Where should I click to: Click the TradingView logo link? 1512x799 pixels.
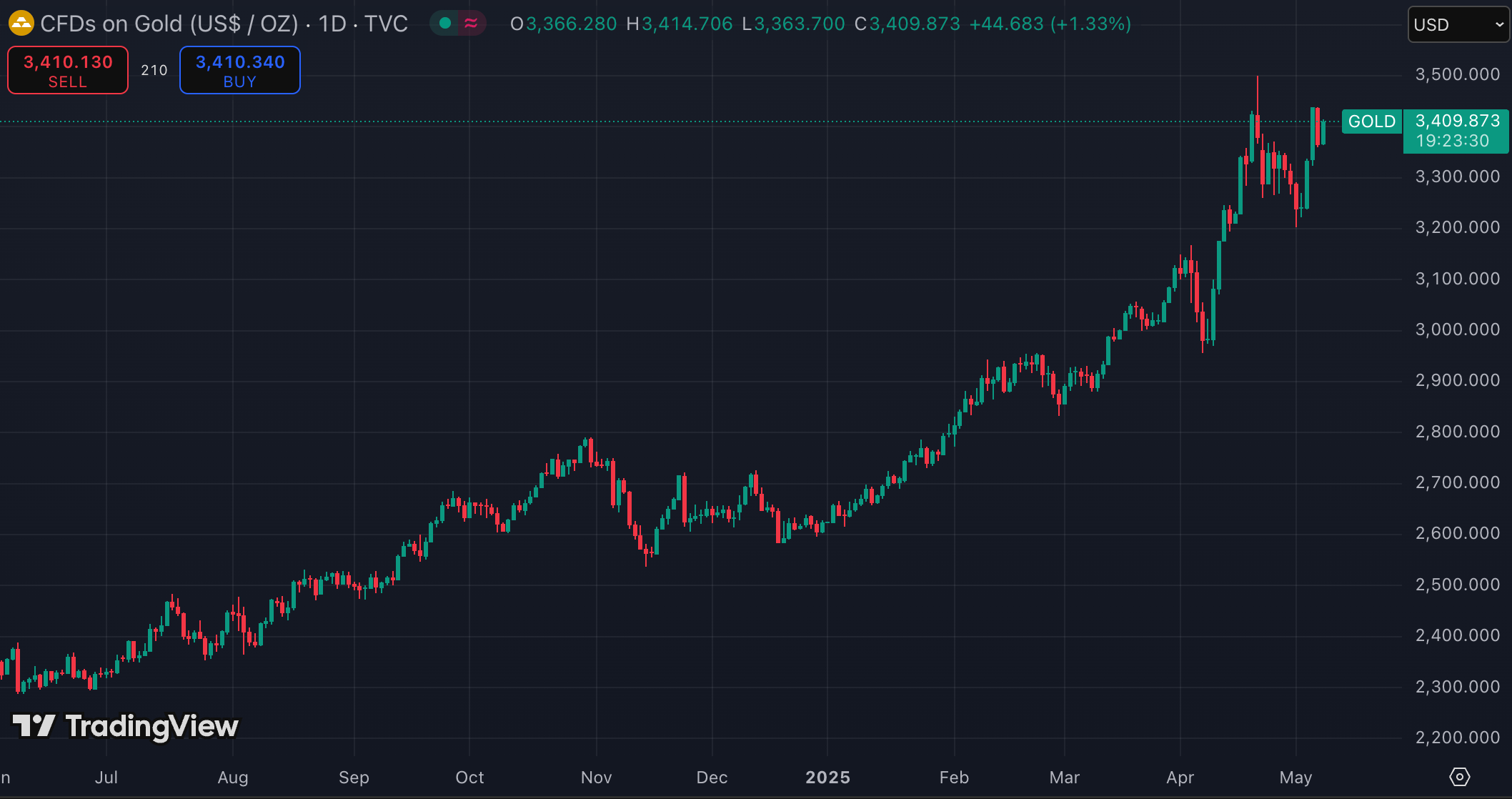coord(126,726)
